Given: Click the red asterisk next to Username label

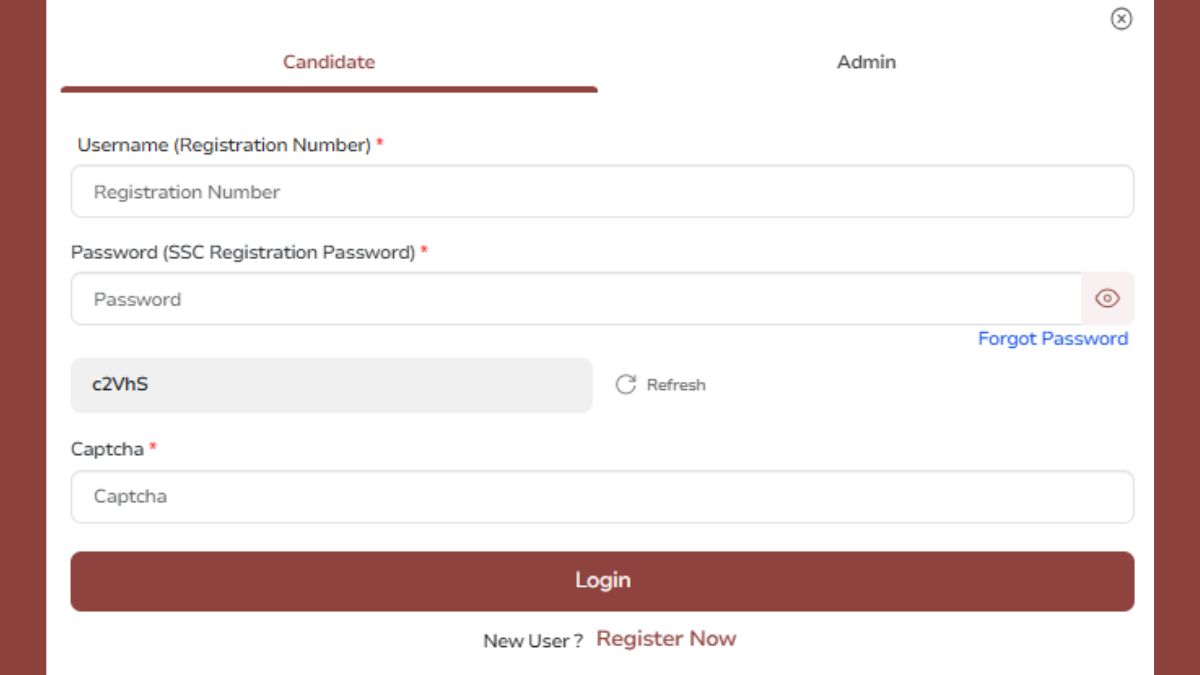Looking at the screenshot, I should (380, 145).
